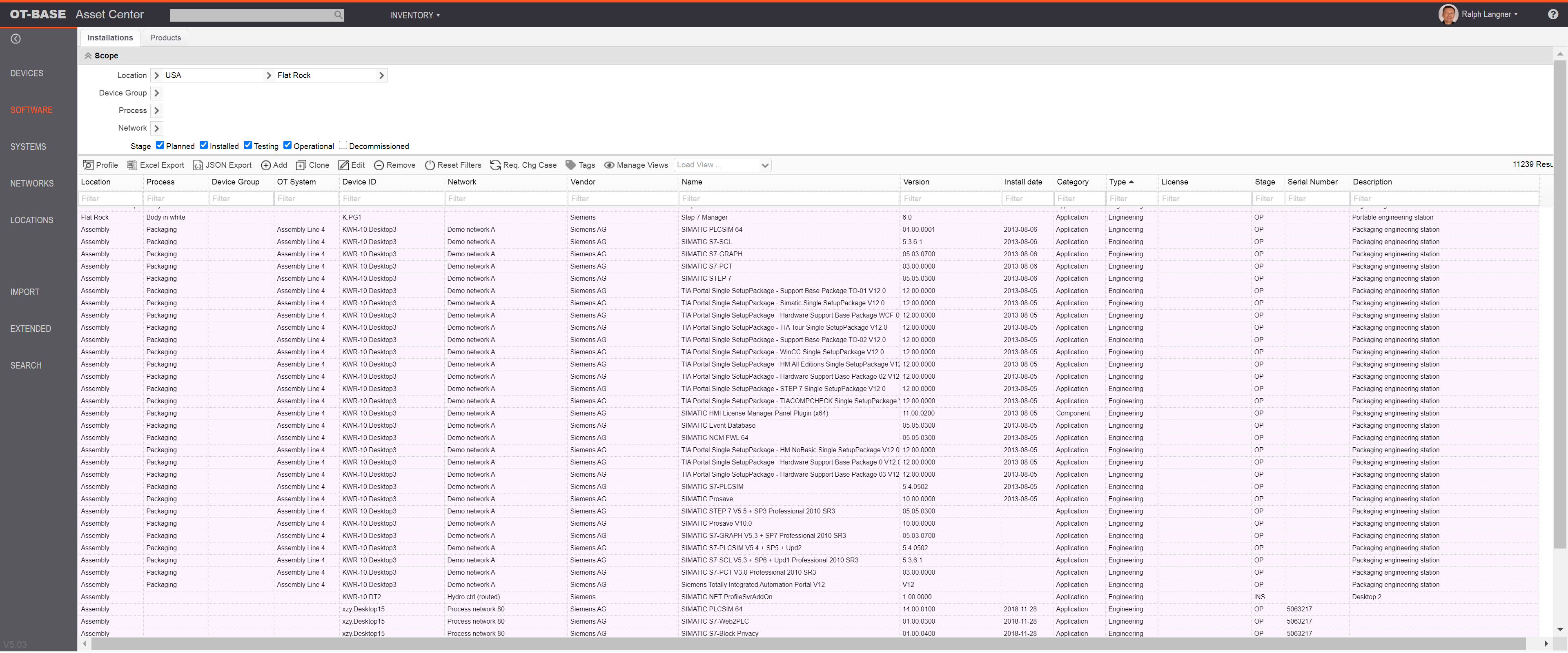Screen dimensions: 1568x653
Task: Click Edit in the toolbar
Action: point(352,165)
